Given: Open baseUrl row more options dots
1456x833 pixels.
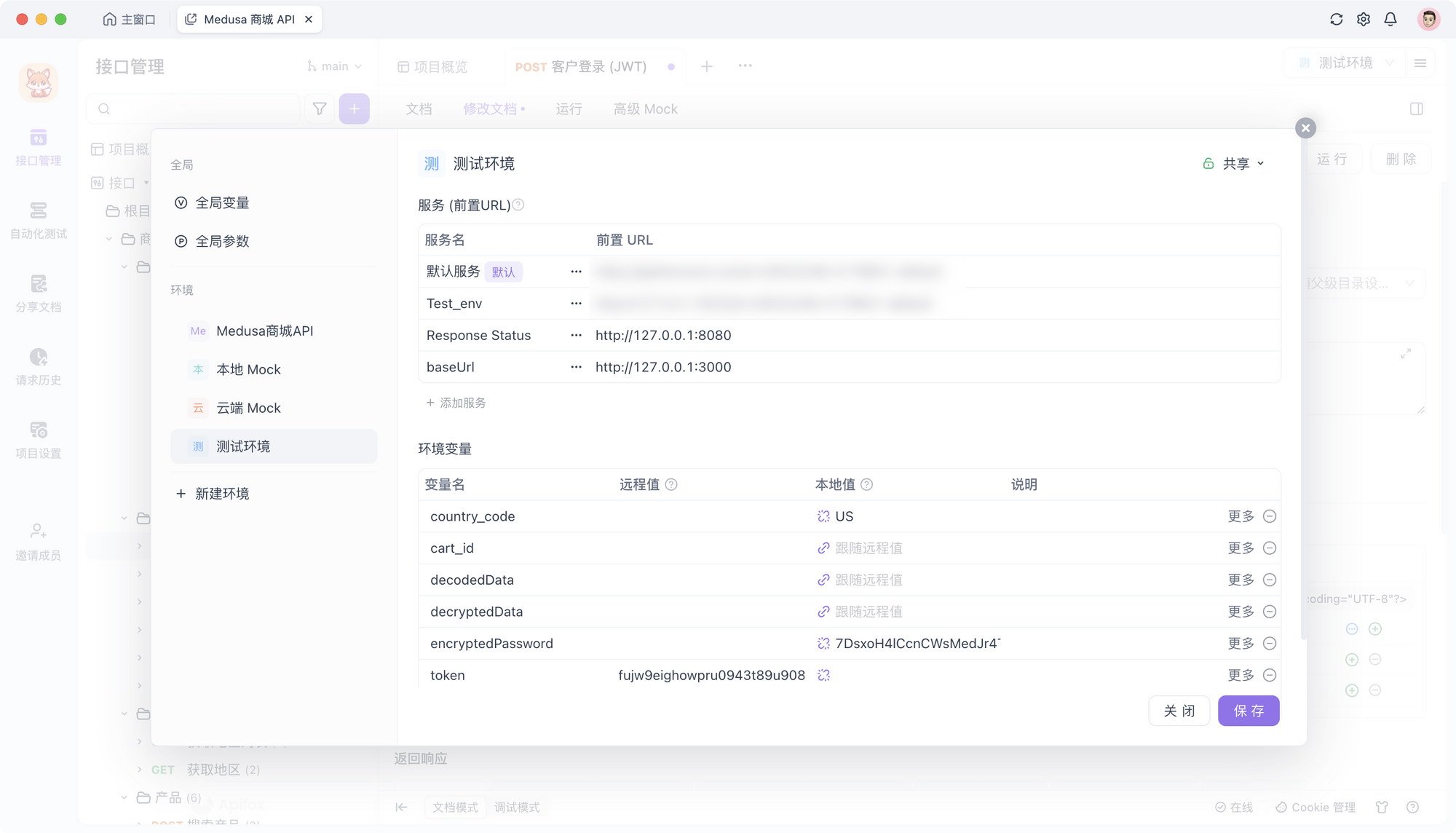Looking at the screenshot, I should 576,367.
